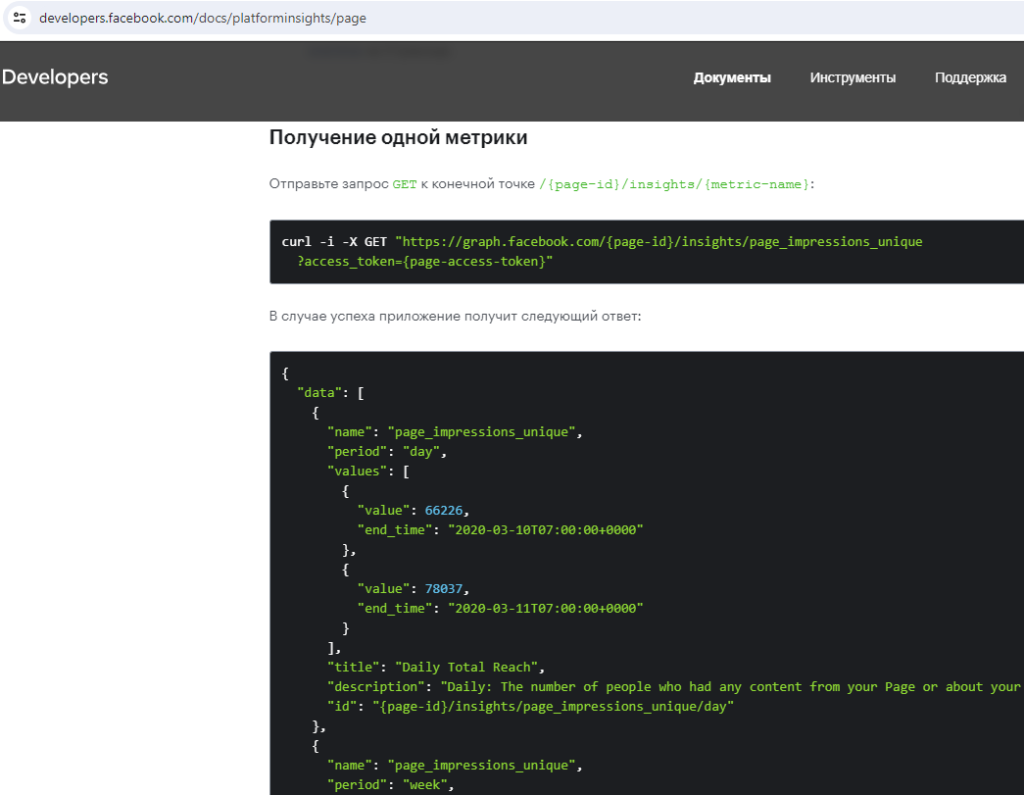The image size is (1024, 795).
Task: Click the "period": "day" line
Action: (x=387, y=451)
